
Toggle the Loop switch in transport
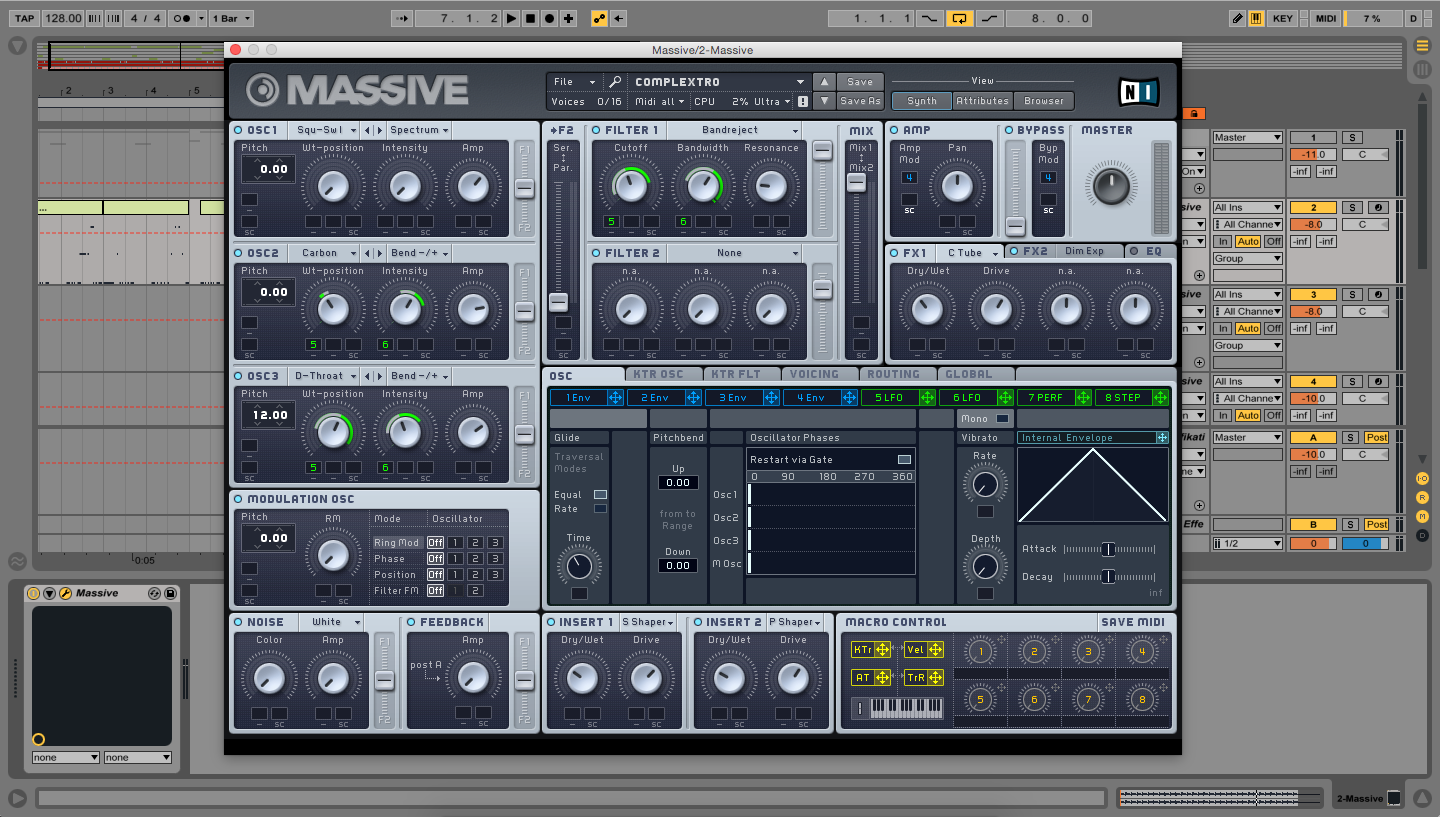(960, 18)
